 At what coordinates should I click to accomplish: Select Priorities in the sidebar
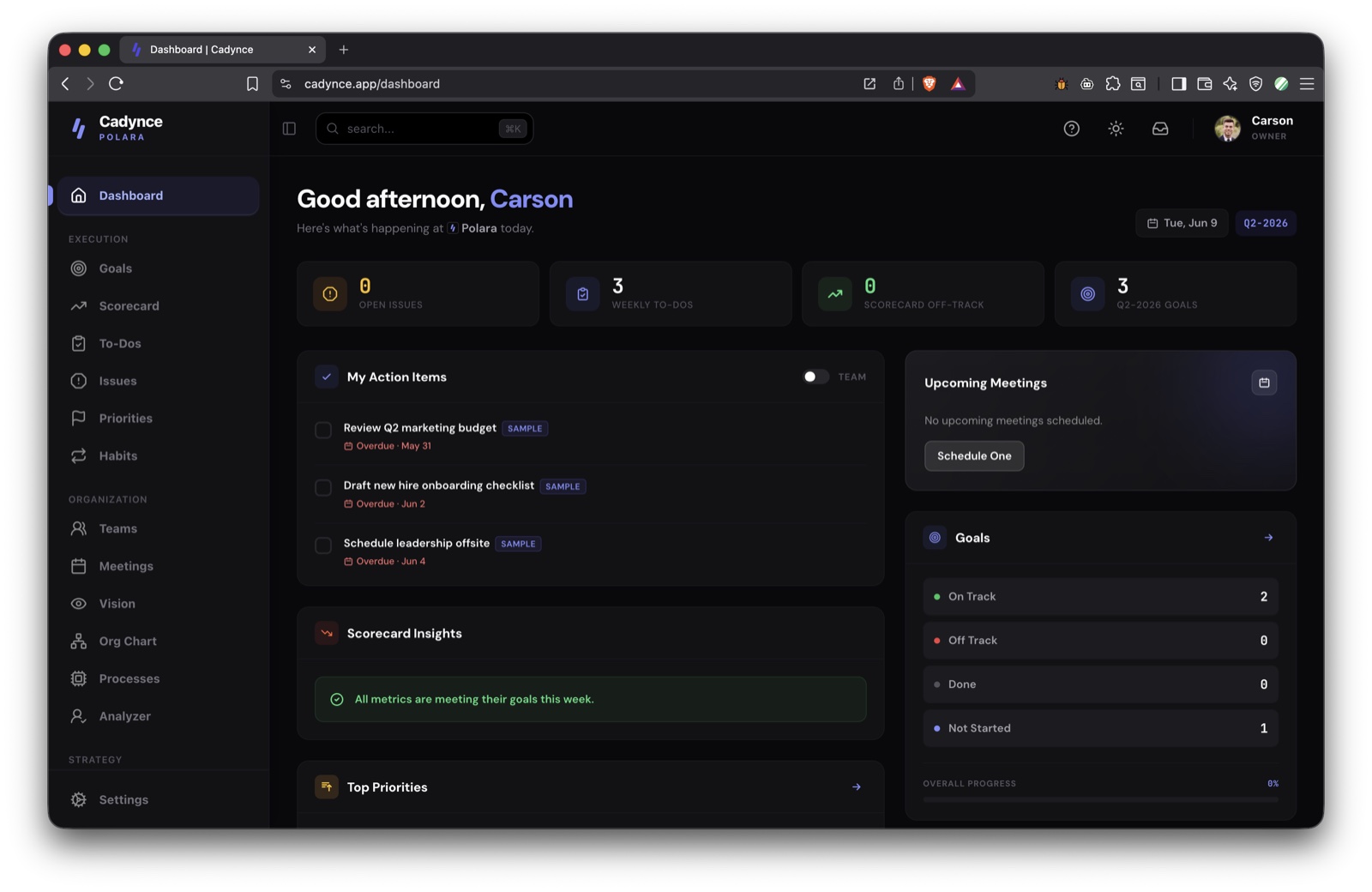(158, 419)
